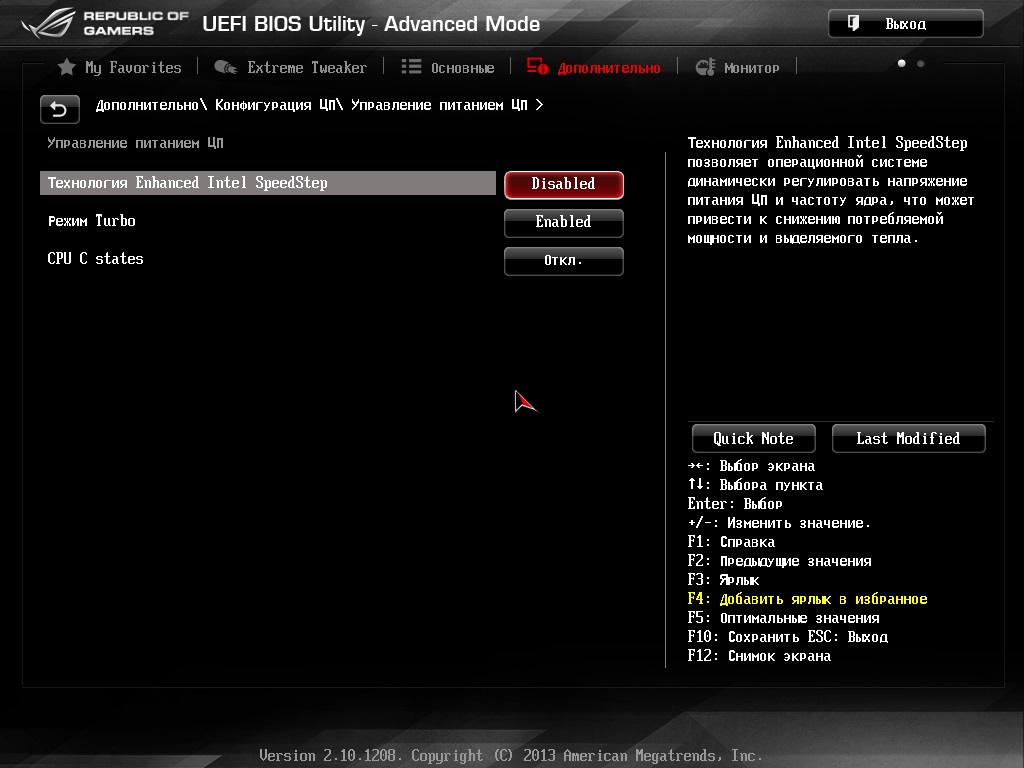The width and height of the screenshot is (1024, 768).
Task: Click the red Дополнительно tab icon
Action: [x=537, y=67]
